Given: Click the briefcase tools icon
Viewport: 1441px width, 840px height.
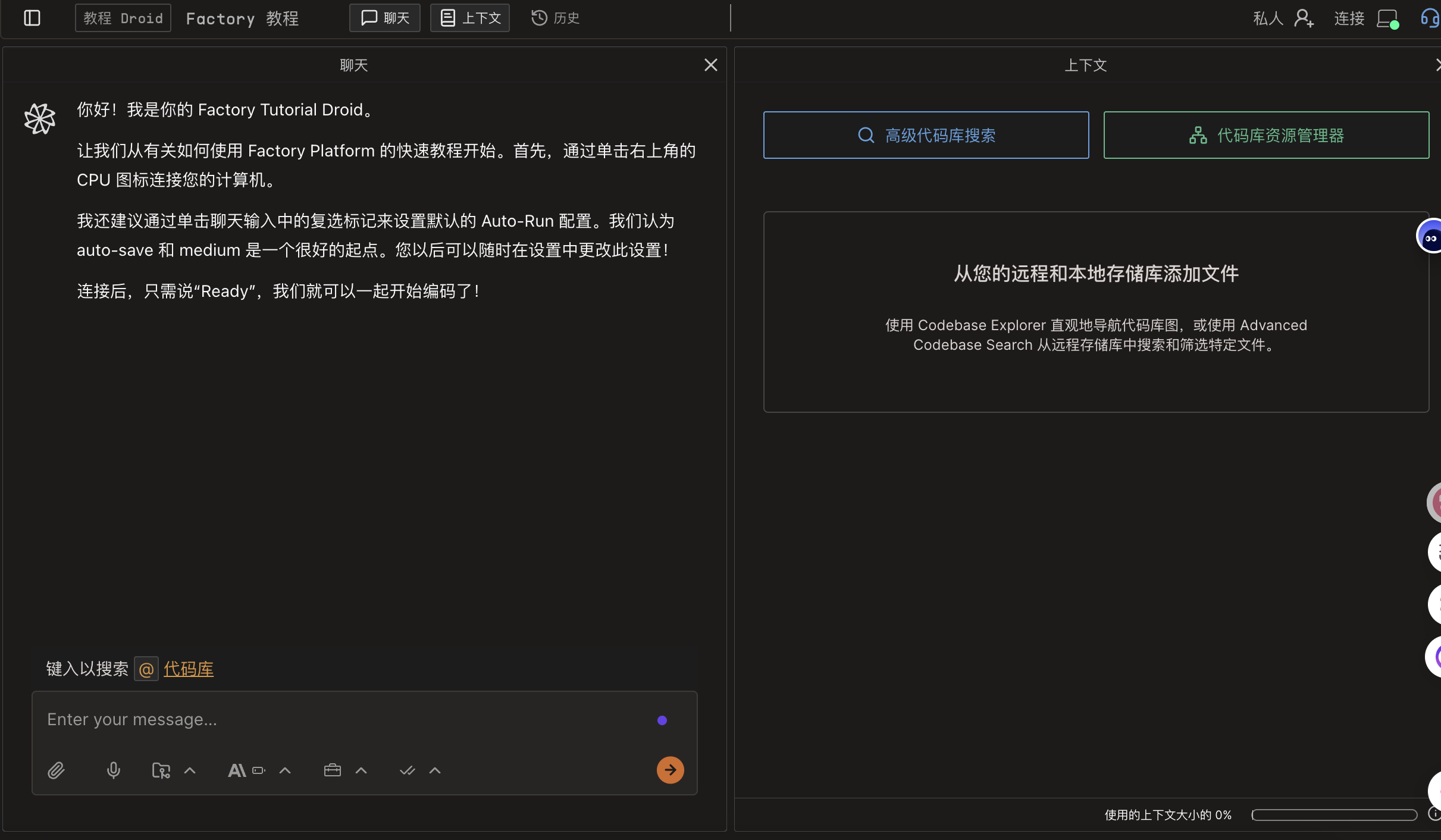Looking at the screenshot, I should pos(333,770).
